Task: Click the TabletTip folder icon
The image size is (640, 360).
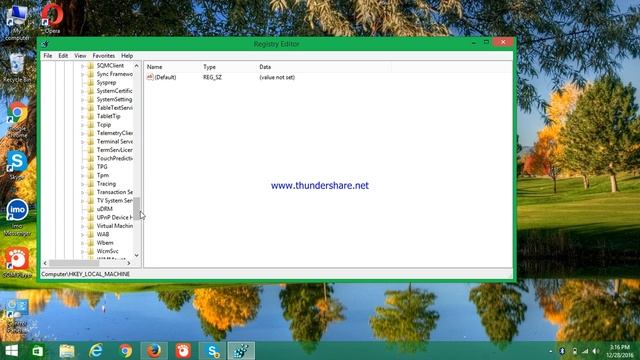Action: [x=91, y=116]
